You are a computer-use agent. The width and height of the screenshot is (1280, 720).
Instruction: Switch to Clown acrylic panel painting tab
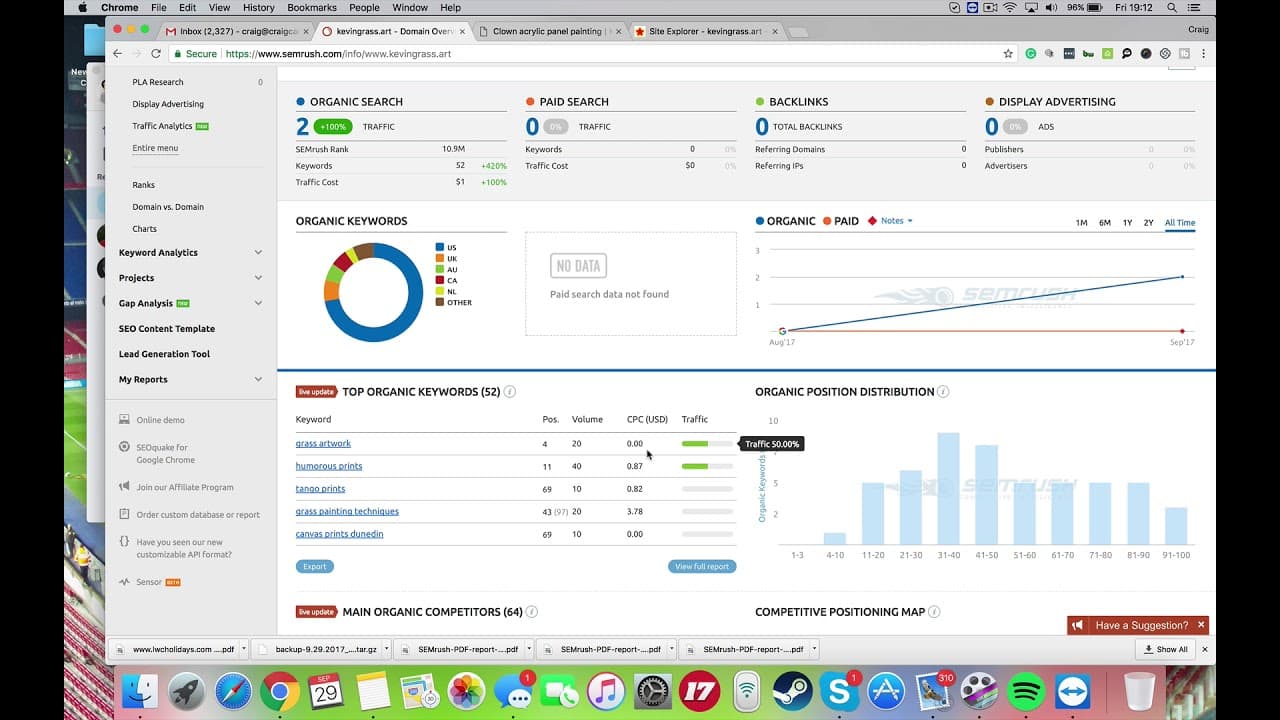coord(547,31)
